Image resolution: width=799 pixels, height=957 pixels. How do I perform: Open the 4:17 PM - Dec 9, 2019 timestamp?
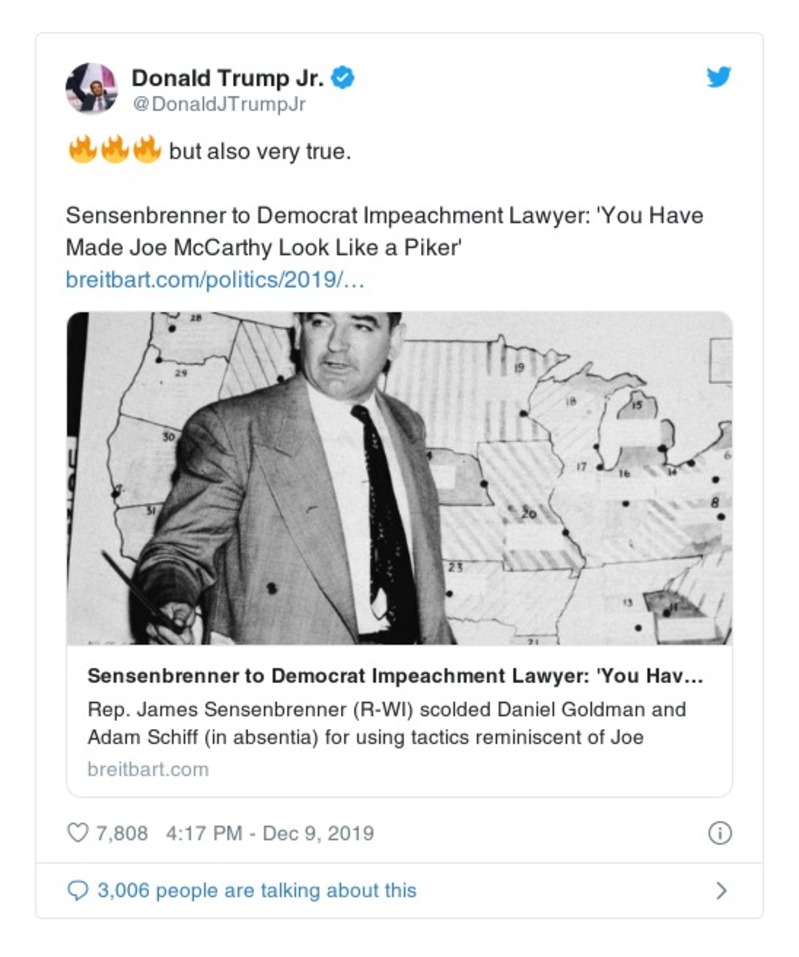pos(268,832)
